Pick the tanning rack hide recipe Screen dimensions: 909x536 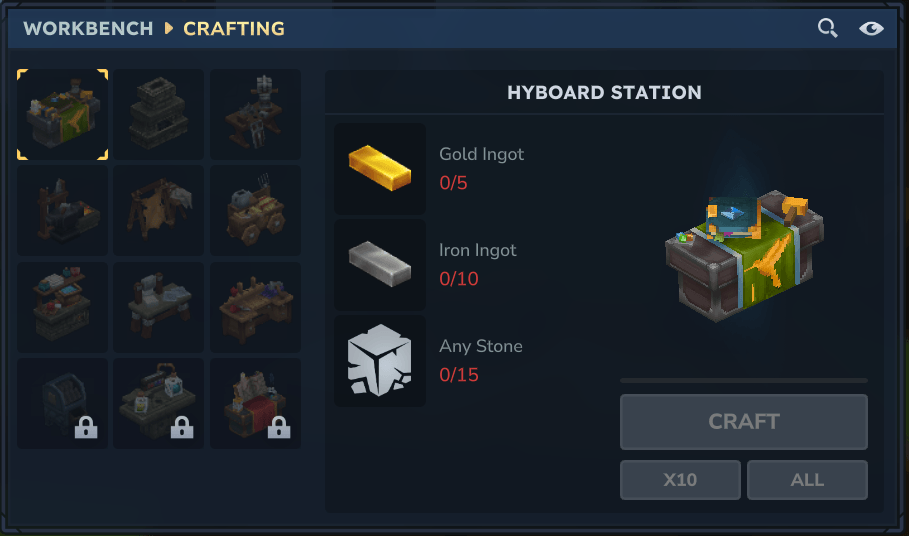(159, 210)
